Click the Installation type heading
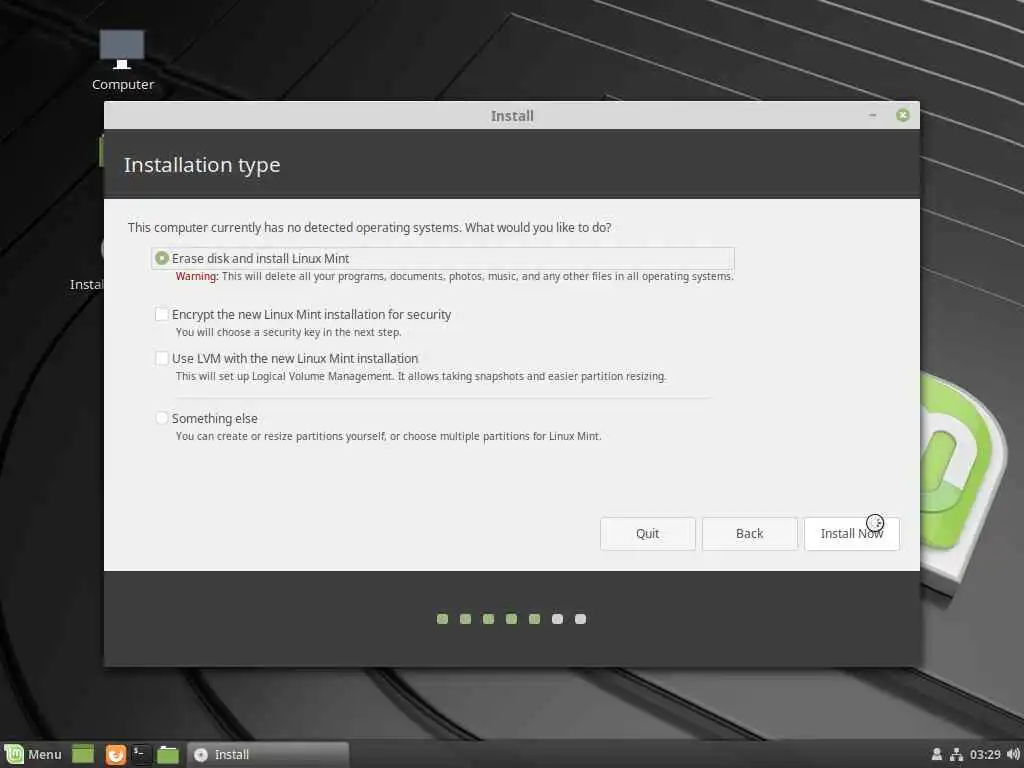The height and width of the screenshot is (768, 1024). point(202,165)
